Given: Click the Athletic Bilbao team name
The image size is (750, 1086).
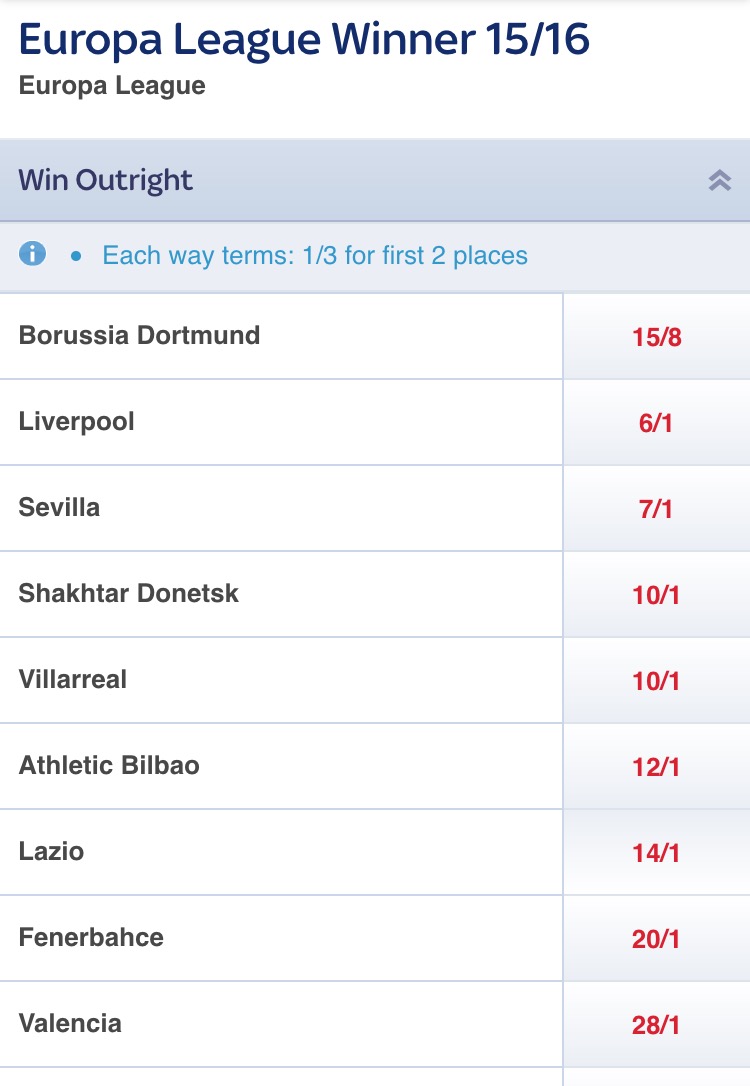Looking at the screenshot, I should tap(109, 765).
